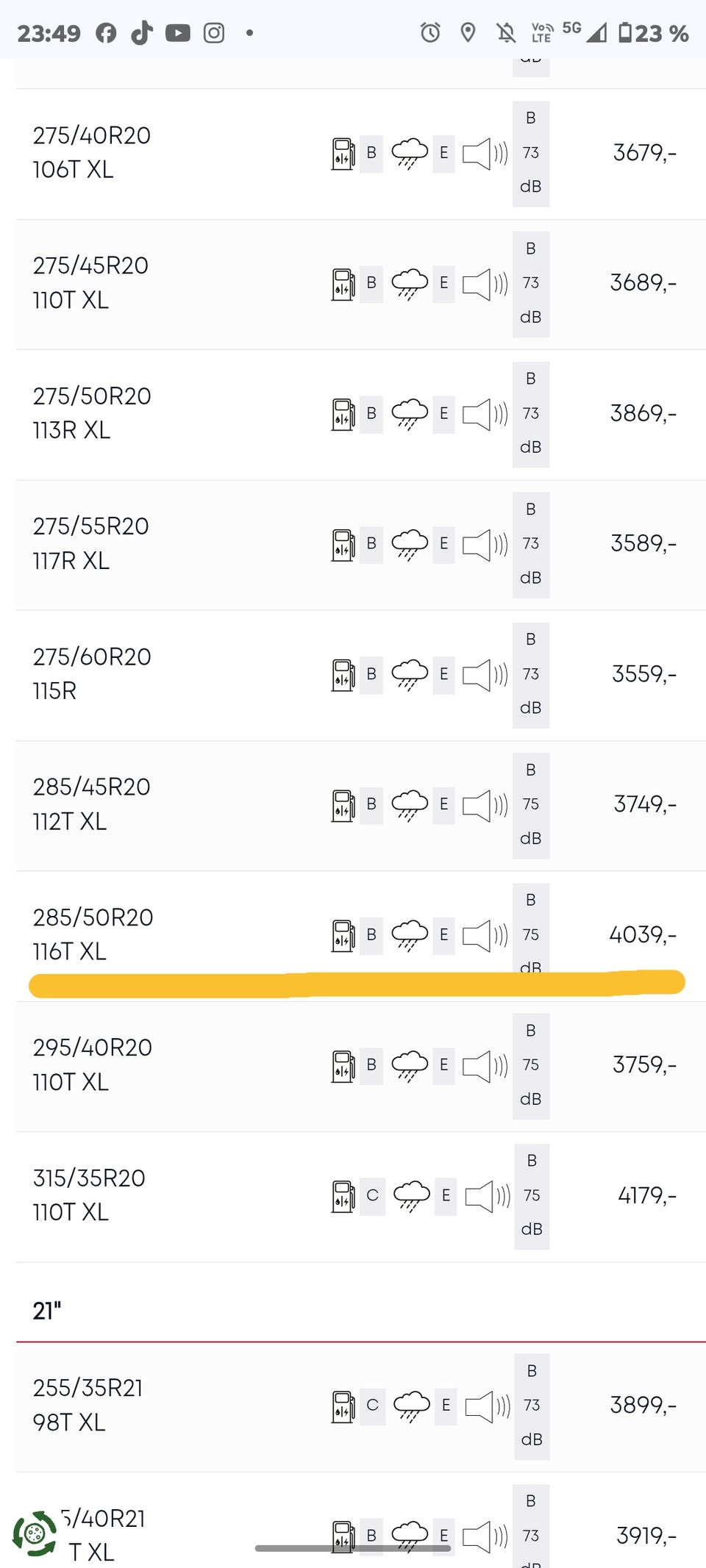Tap the fuel rating C badge for 255/35R21
706x1568 pixels.
pyautogui.click(x=373, y=1405)
